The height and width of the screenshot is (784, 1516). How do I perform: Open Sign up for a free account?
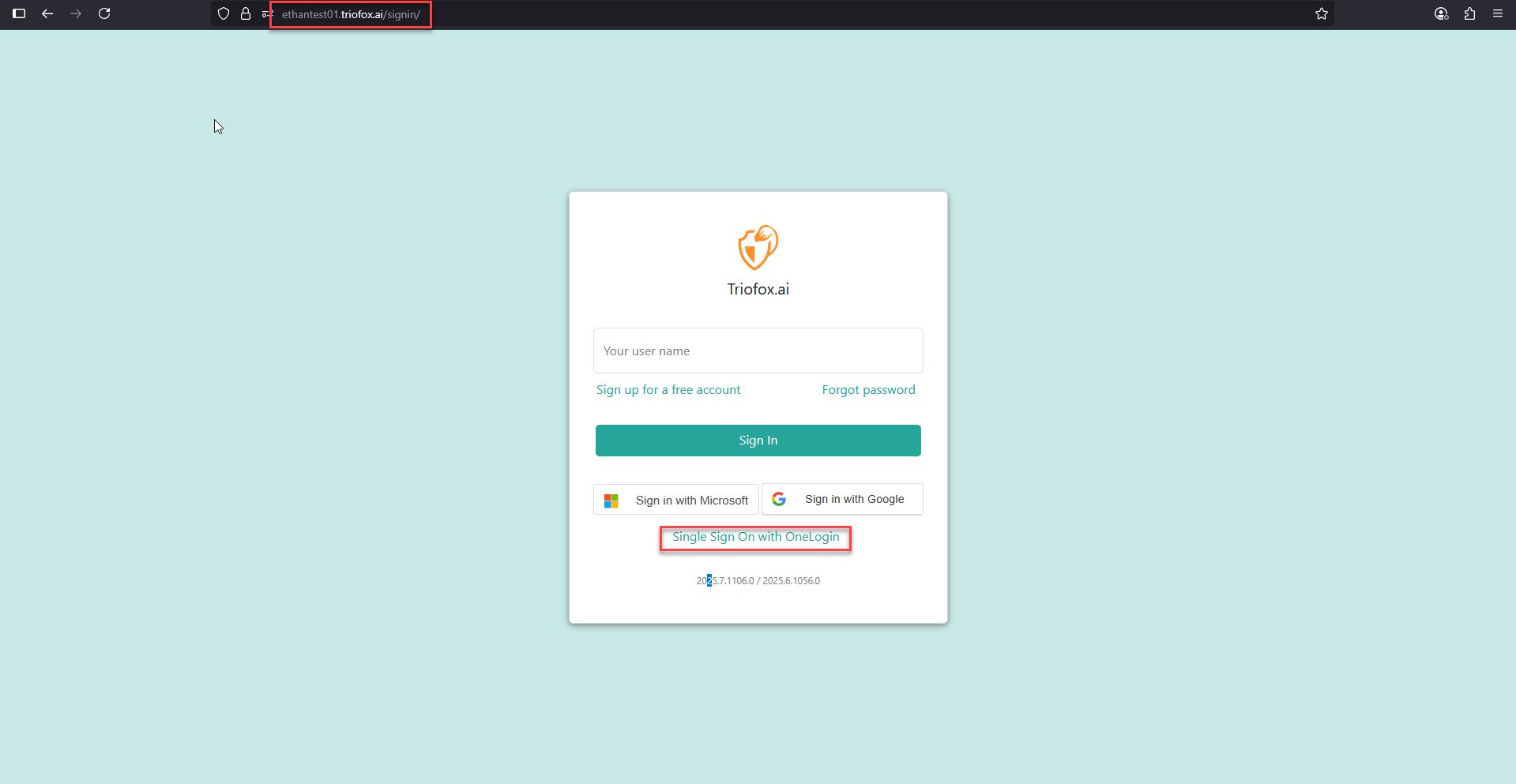point(668,390)
